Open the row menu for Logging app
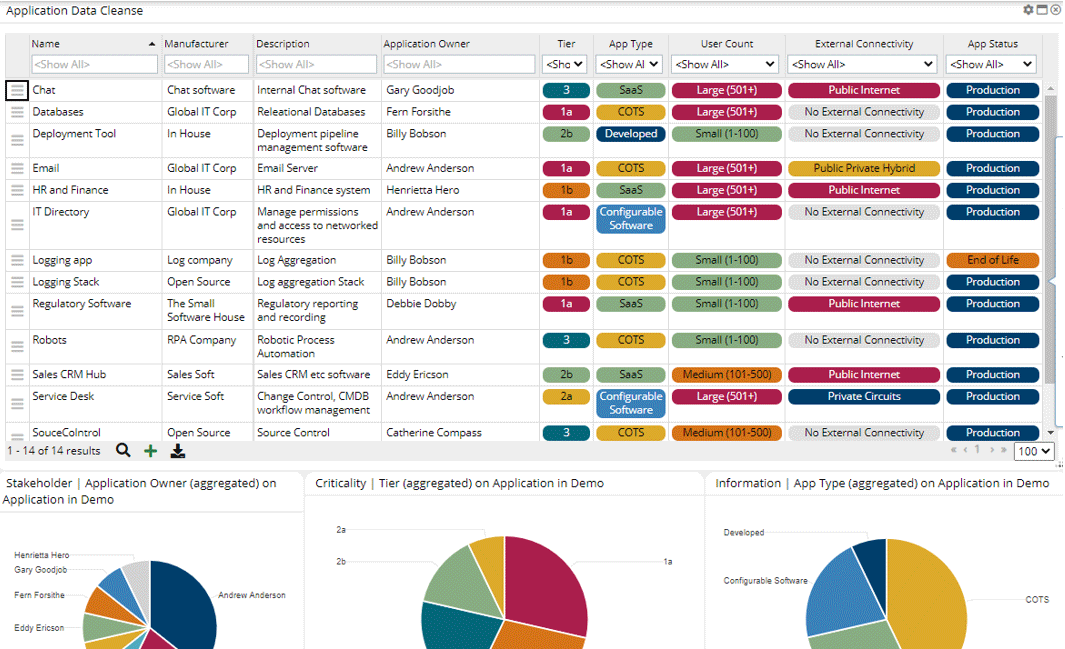The width and height of the screenshot is (1065, 649). point(17,260)
